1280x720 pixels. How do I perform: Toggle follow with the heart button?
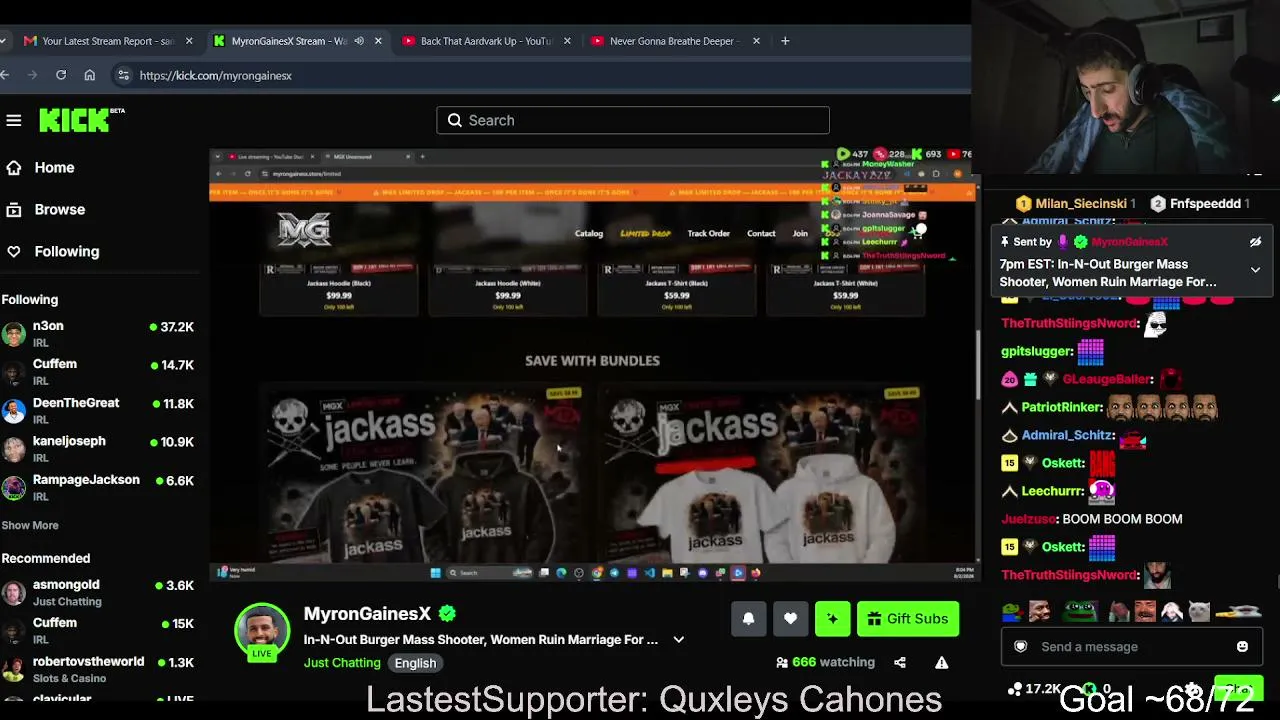pyautogui.click(x=790, y=619)
